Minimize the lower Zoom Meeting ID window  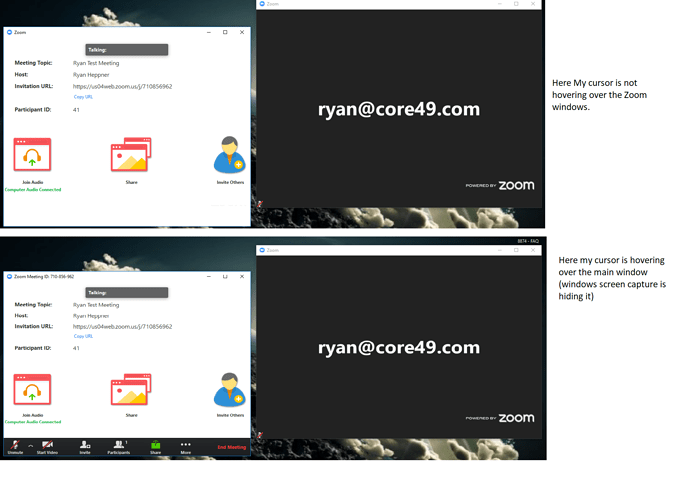[x=209, y=277]
